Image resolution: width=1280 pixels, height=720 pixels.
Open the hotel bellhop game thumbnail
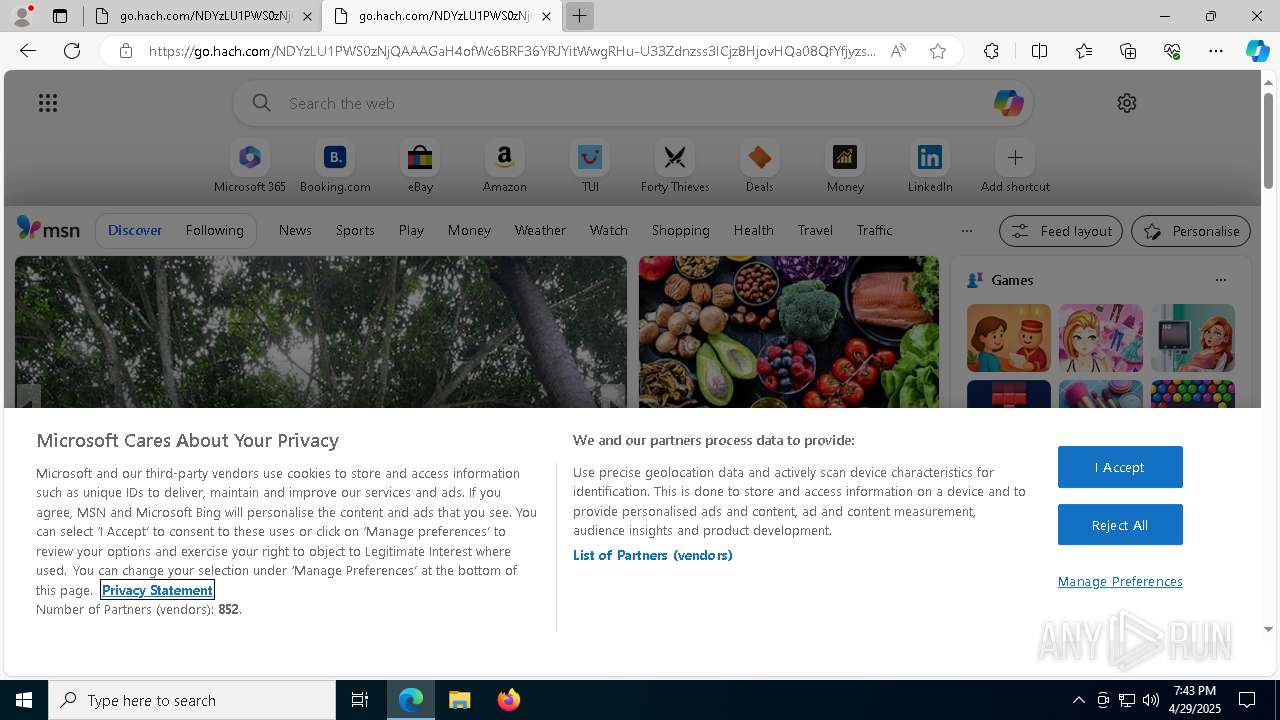(1009, 338)
